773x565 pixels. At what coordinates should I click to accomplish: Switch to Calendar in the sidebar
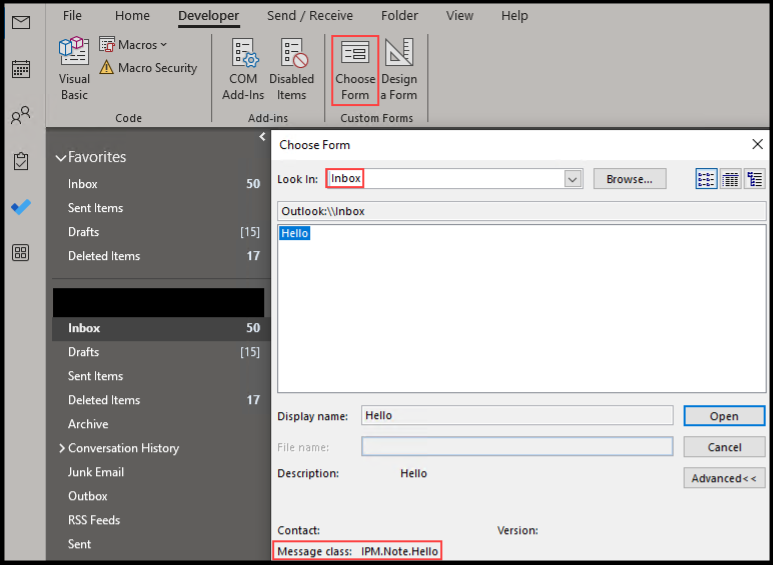(x=21, y=69)
